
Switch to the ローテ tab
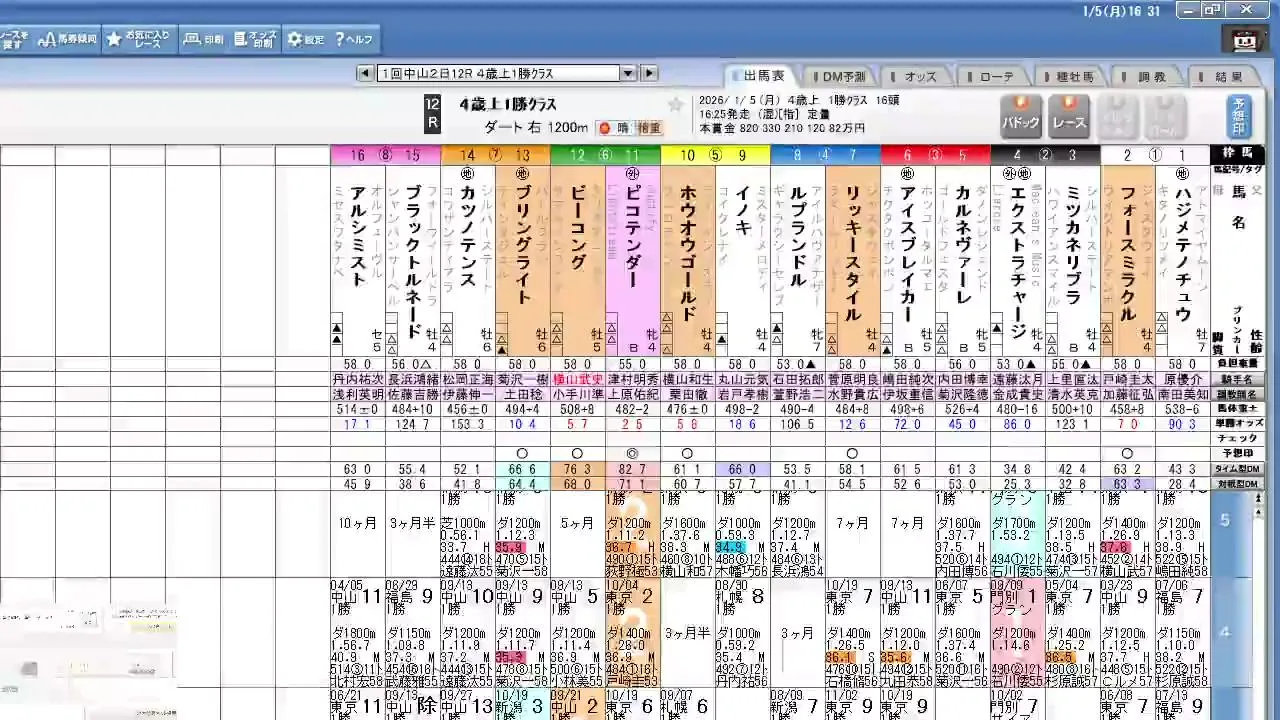point(993,76)
